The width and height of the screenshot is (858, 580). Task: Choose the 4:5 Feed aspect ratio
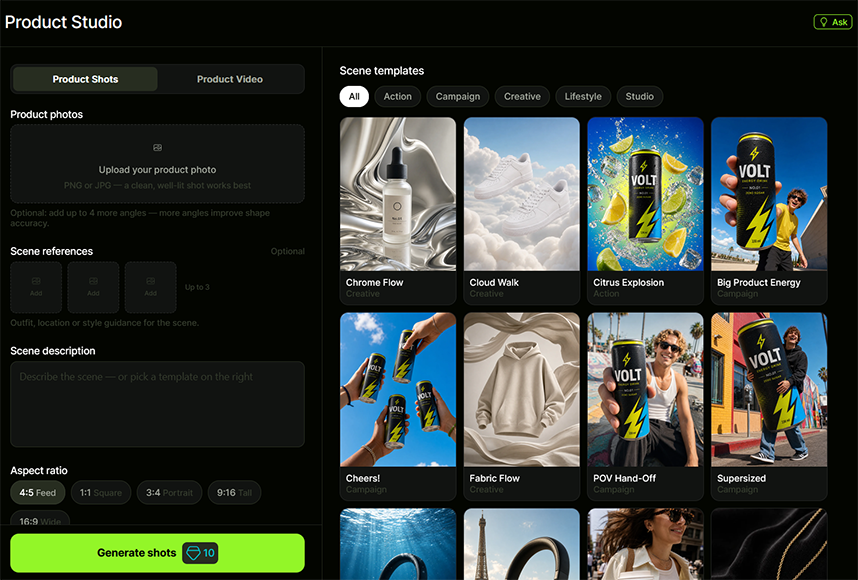pyautogui.click(x=38, y=492)
